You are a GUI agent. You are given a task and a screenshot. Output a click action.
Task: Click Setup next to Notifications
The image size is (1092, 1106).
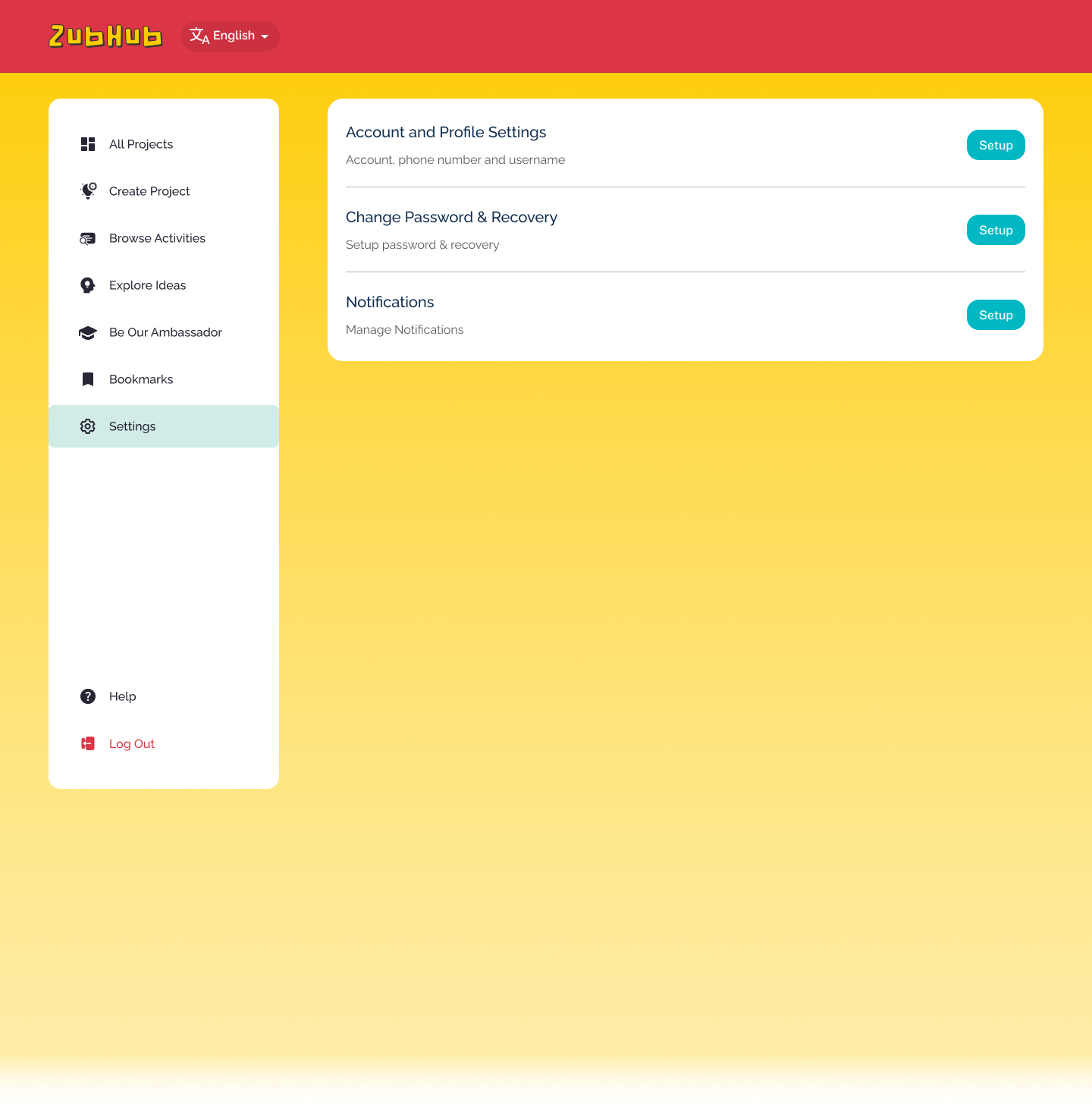coord(996,315)
